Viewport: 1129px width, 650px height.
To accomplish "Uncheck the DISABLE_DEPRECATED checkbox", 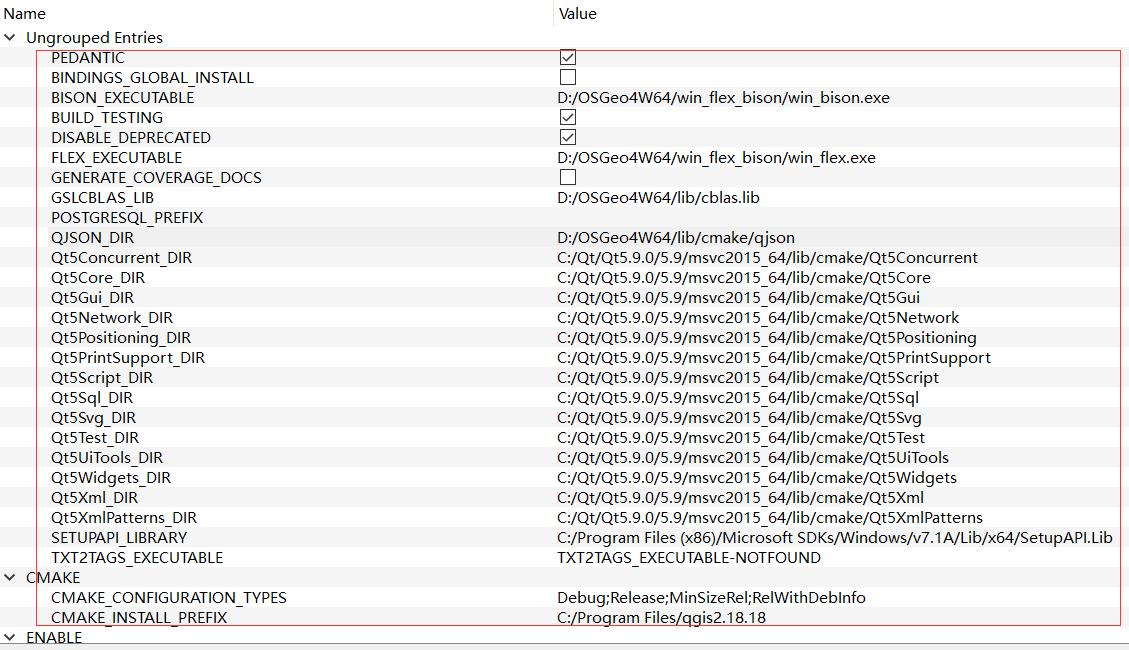I will click(567, 137).
